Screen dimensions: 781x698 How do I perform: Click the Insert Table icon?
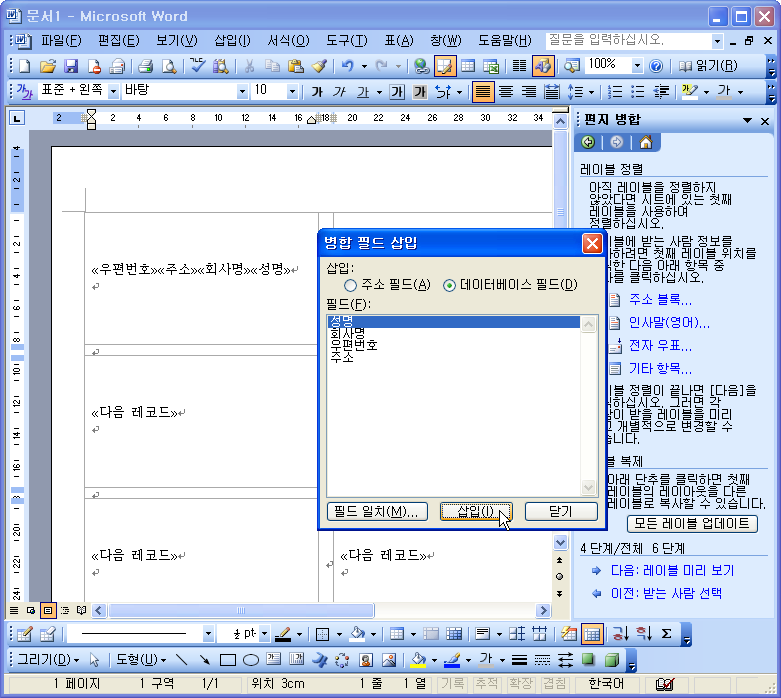[x=468, y=66]
